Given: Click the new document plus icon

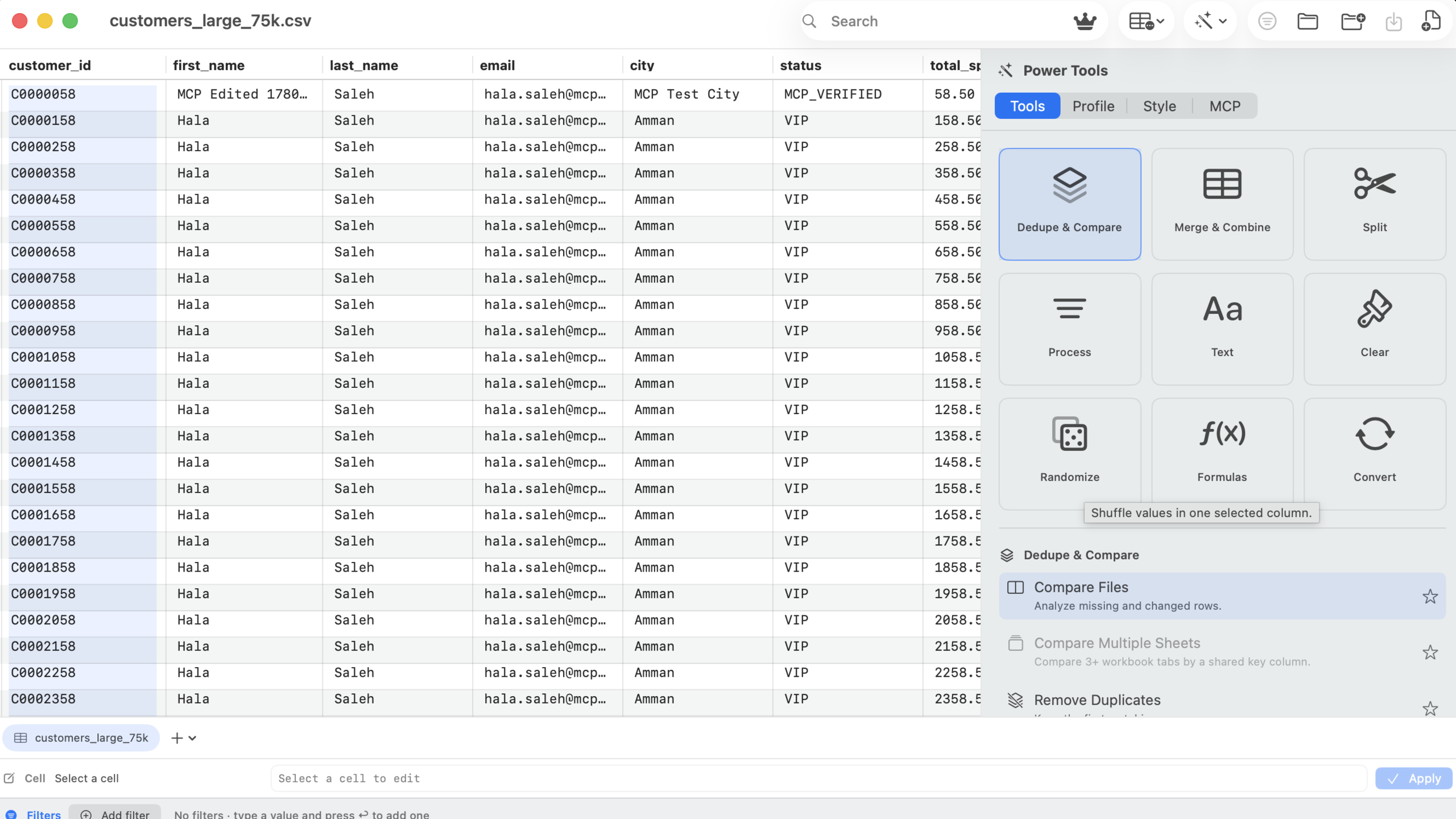Looking at the screenshot, I should click(x=1431, y=22).
